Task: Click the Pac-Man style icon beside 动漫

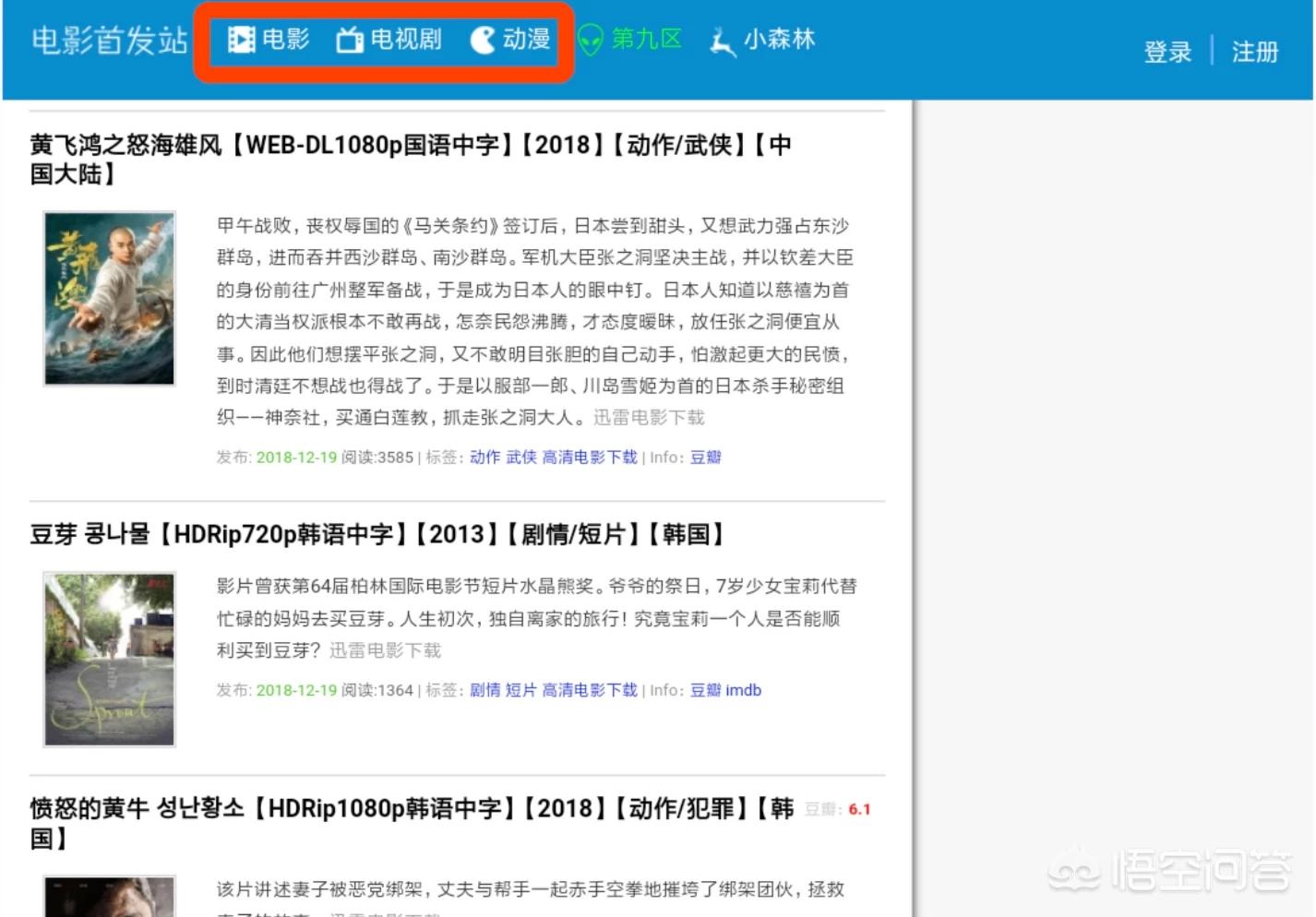Action: coord(483,40)
